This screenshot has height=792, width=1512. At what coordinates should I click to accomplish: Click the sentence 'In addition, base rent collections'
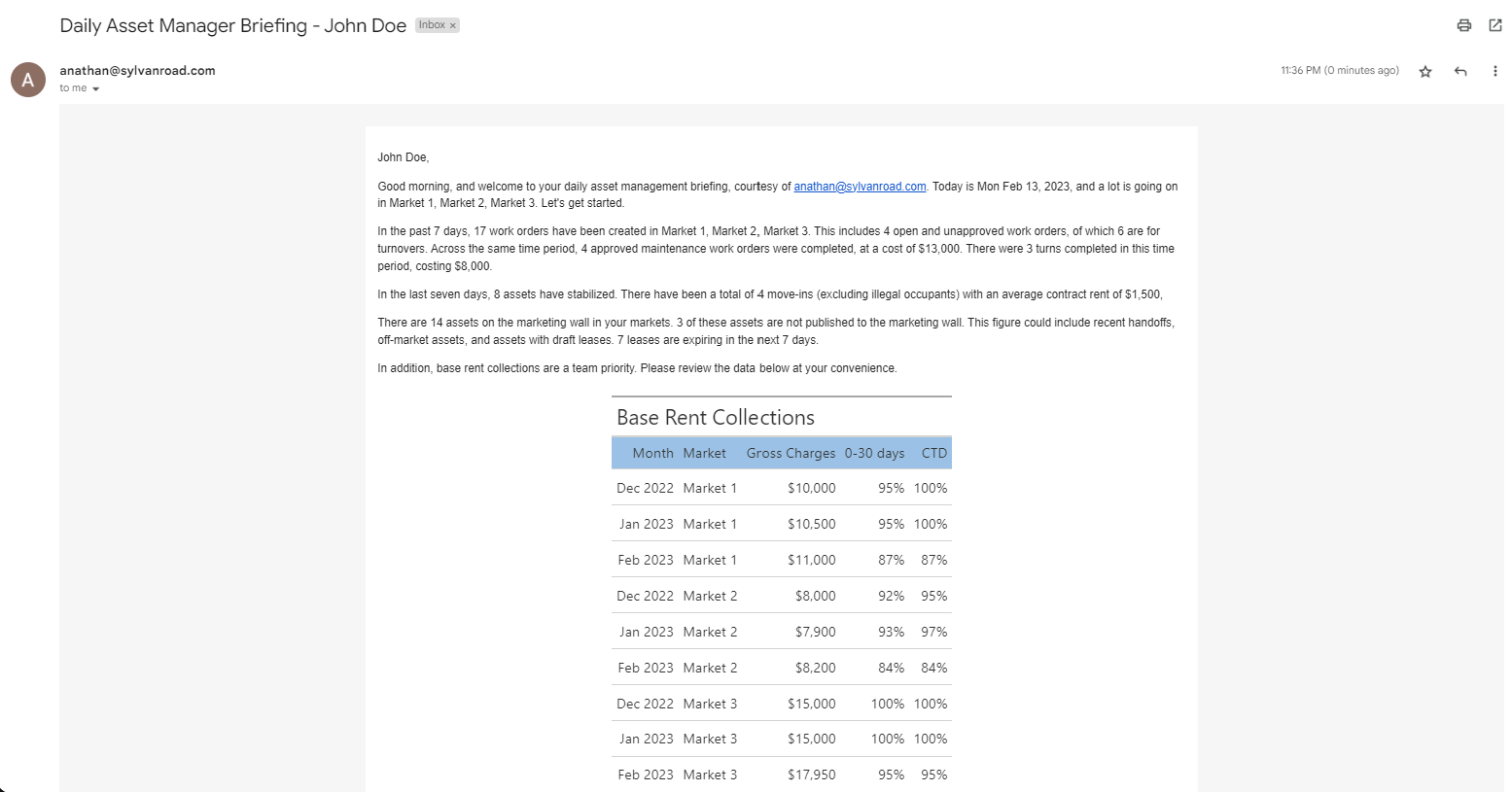637,368
